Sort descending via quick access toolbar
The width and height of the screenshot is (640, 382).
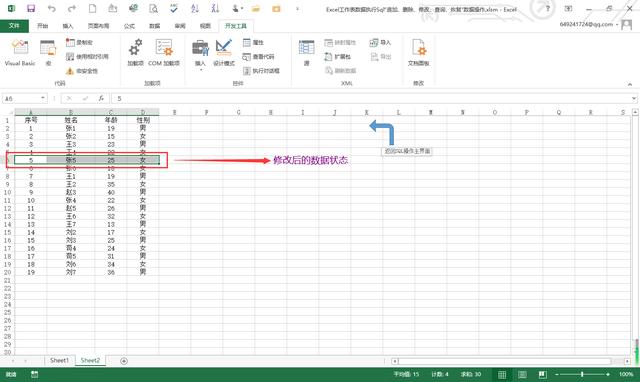coord(215,9)
